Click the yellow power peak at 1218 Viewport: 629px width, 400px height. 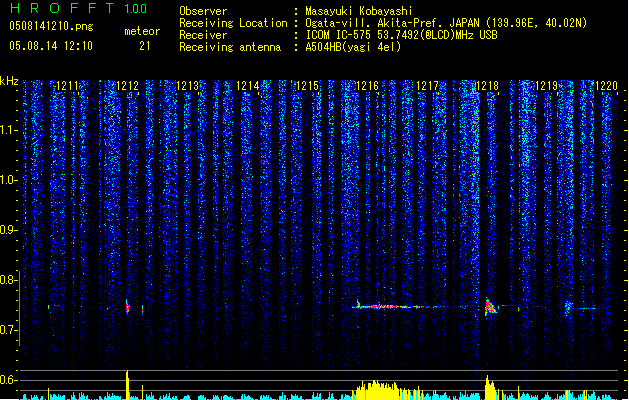click(490, 388)
